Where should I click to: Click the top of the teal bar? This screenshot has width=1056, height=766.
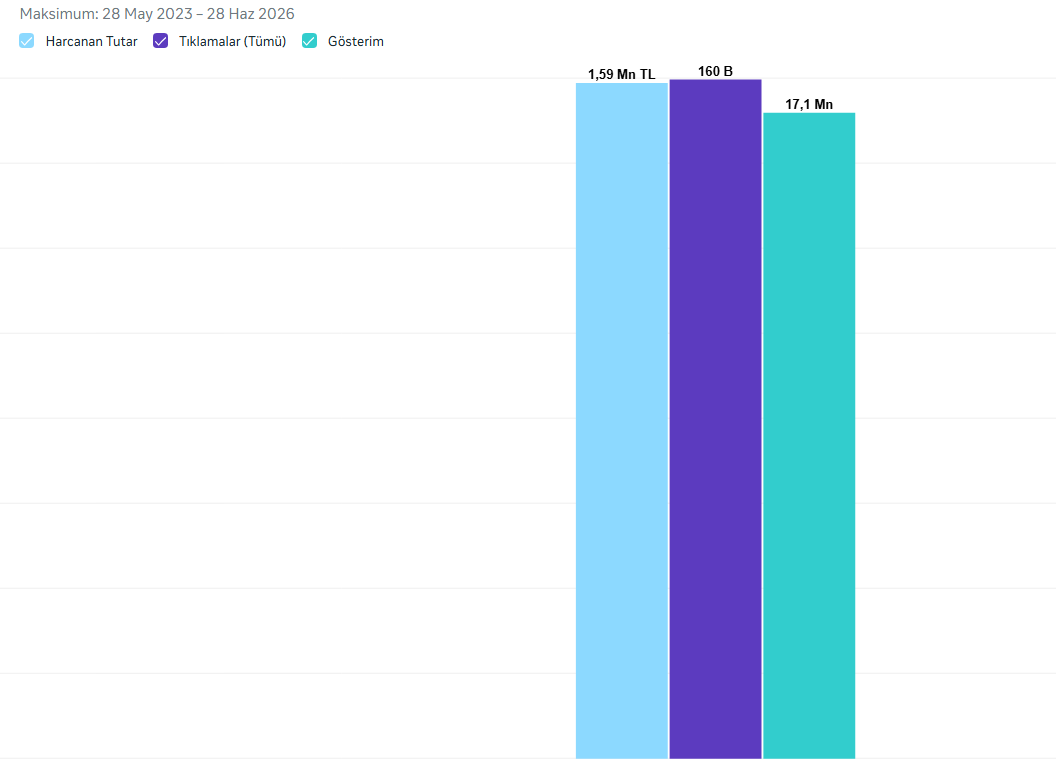809,115
